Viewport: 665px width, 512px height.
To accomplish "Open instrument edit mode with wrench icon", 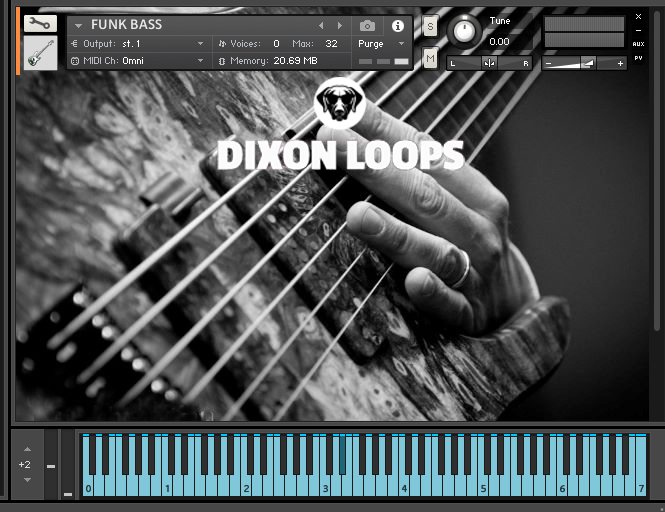I will pyautogui.click(x=40, y=24).
